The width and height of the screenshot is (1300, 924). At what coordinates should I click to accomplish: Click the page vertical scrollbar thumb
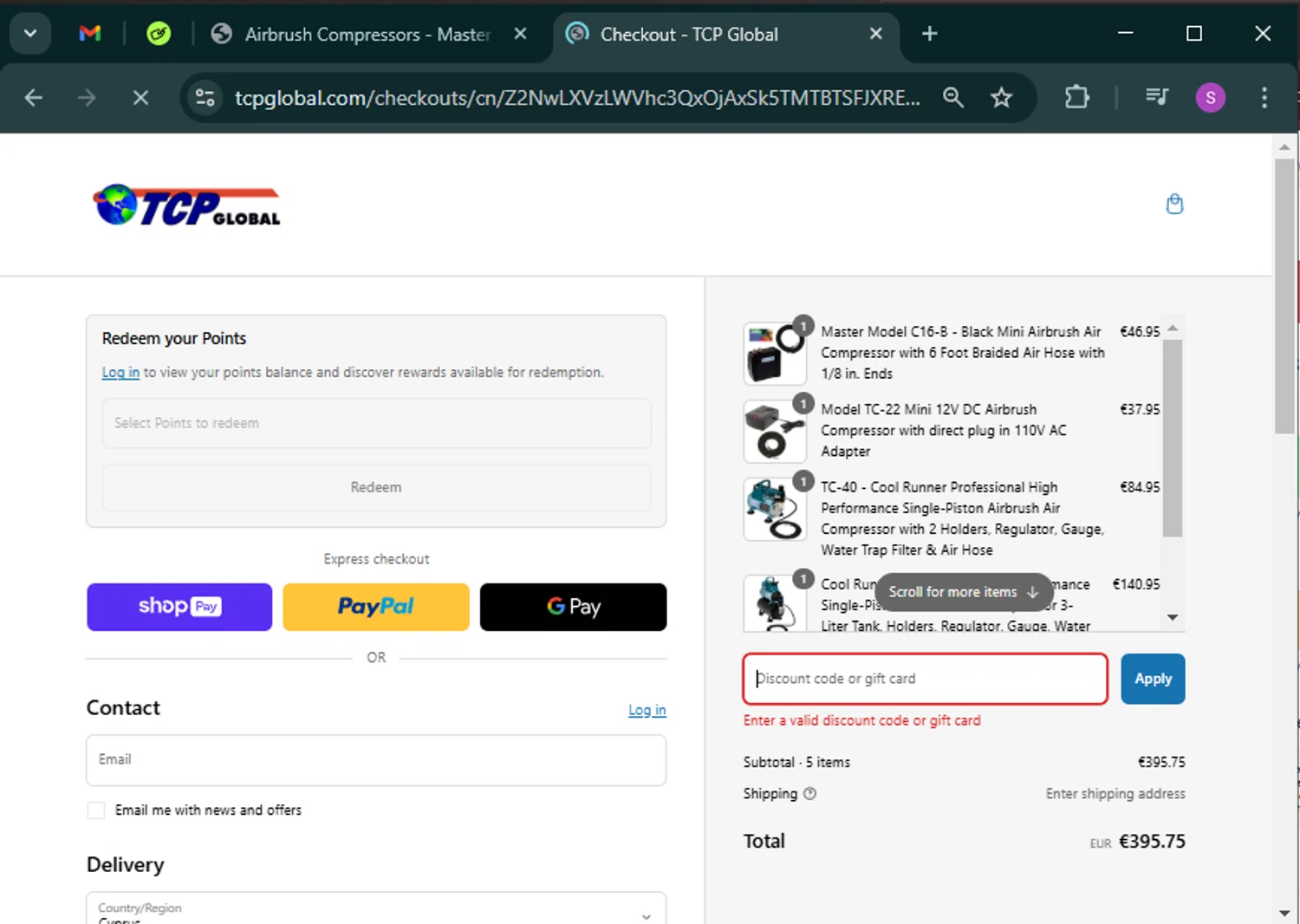[1284, 296]
